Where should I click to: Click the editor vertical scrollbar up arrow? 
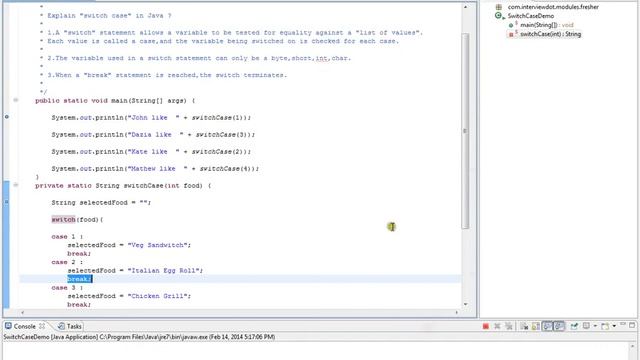click(x=465, y=7)
